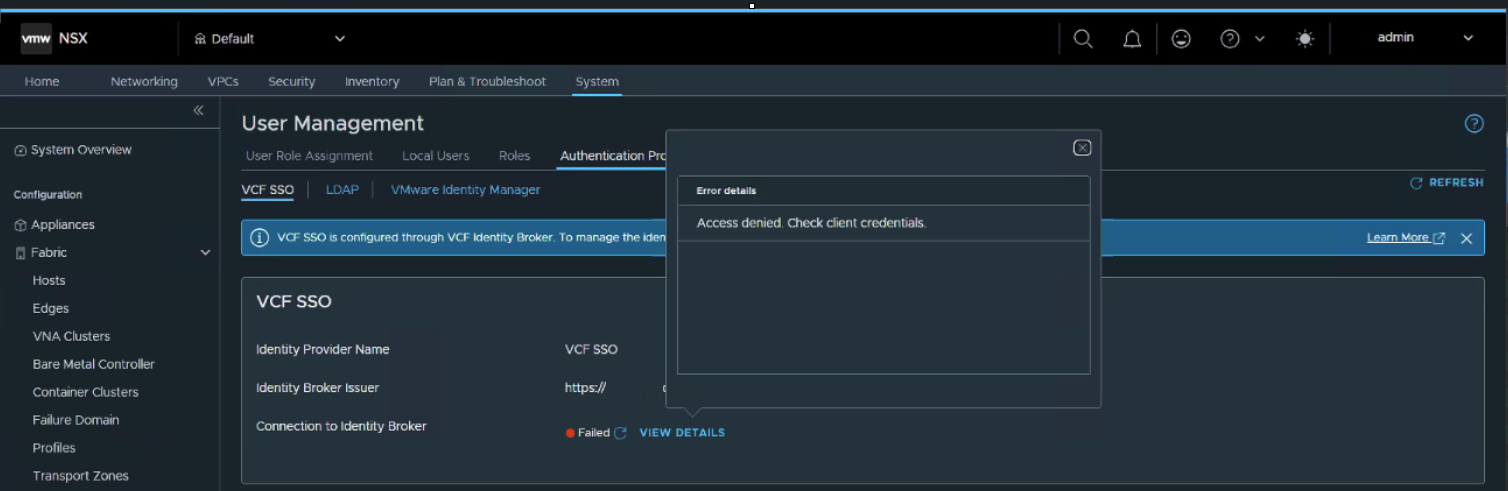This screenshot has height=491, width=1508.
Task: Toggle the light/dark theme sun icon
Action: [1305, 38]
